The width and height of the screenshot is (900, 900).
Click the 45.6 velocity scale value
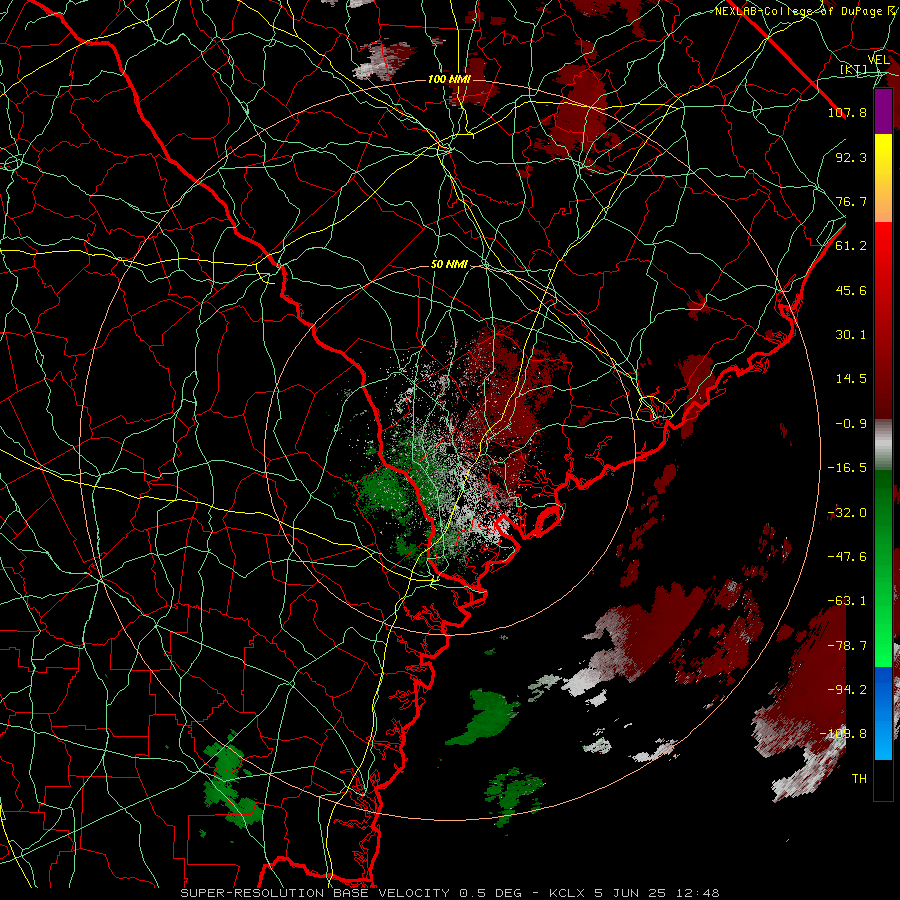tap(851, 290)
